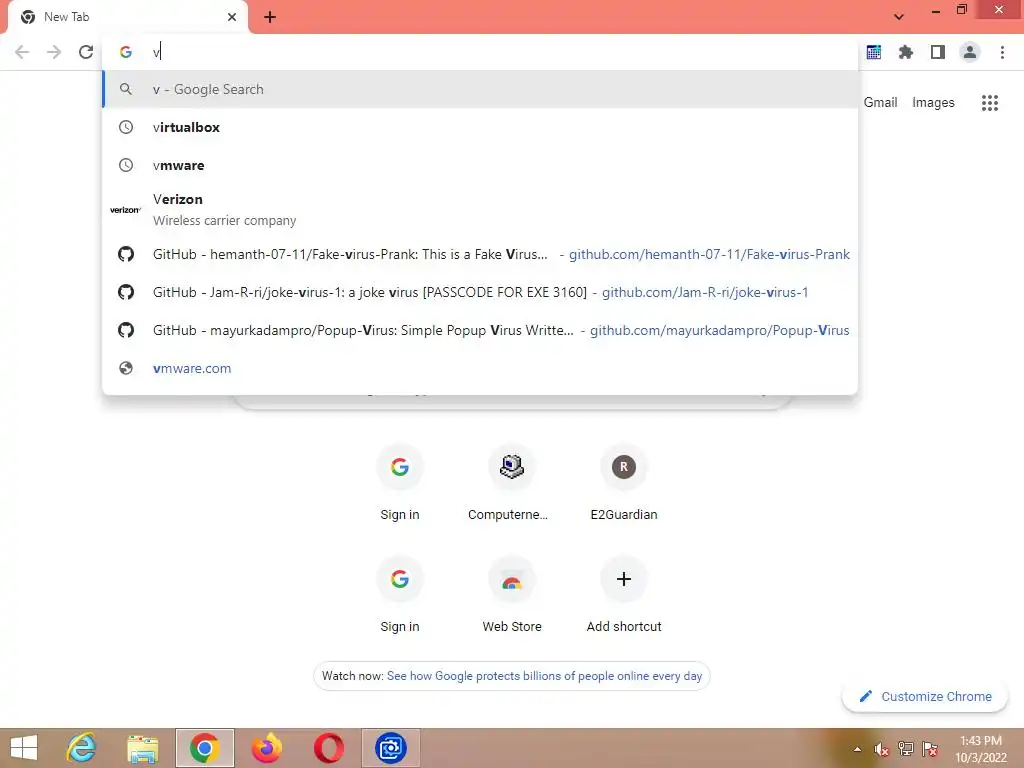
Task: Select the New Tab tab
Action: [127, 17]
